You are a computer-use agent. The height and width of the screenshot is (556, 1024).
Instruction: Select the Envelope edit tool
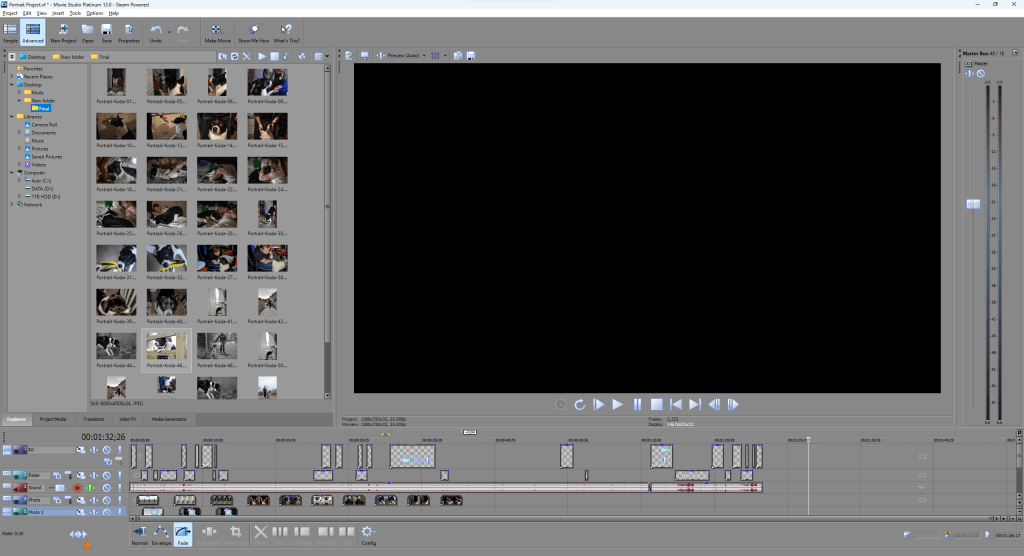click(x=161, y=535)
